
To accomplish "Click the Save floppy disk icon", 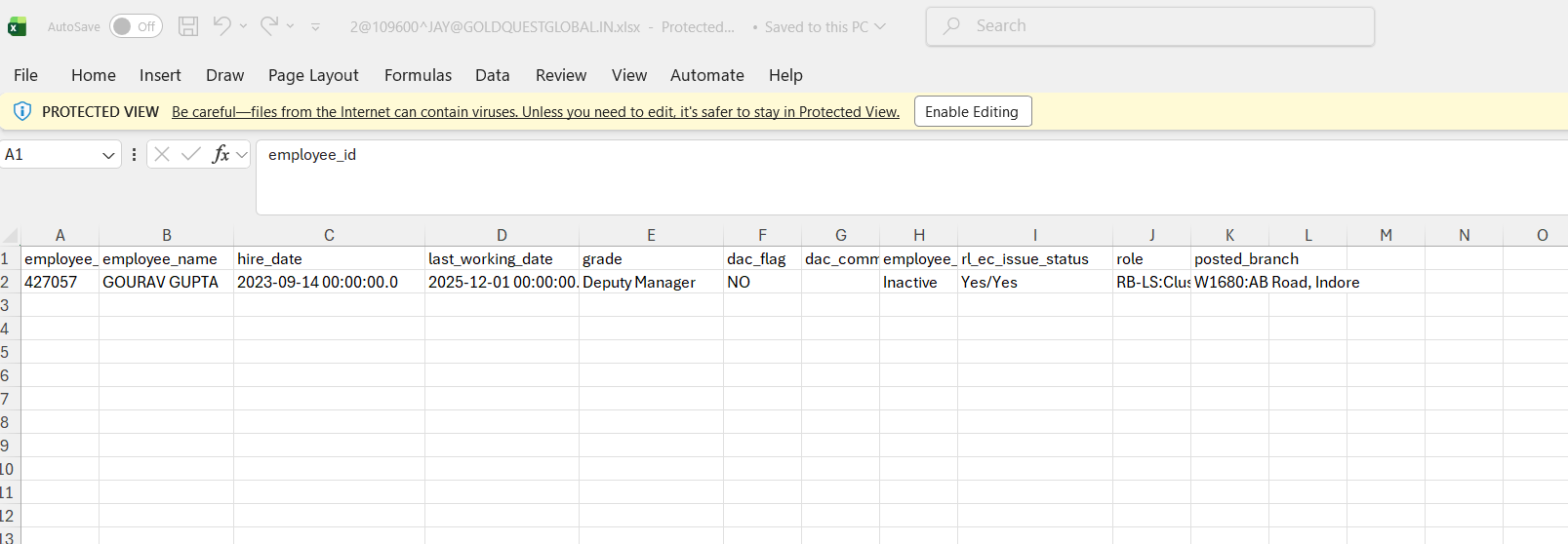I will click(188, 26).
